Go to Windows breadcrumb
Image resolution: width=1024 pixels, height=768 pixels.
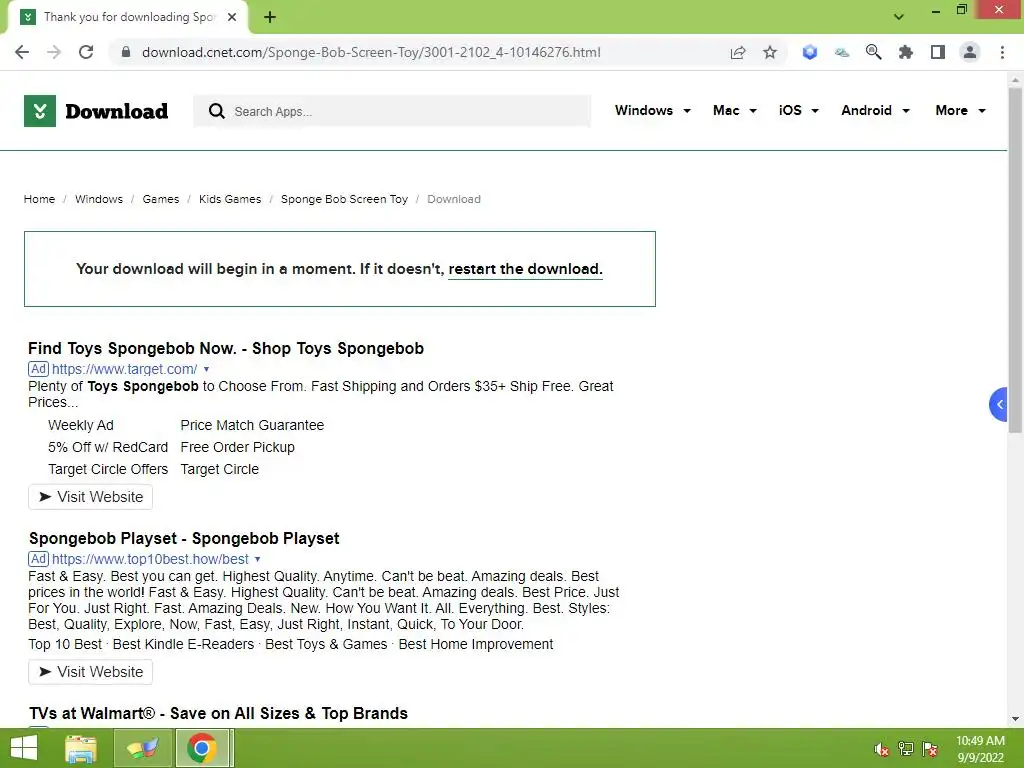tap(99, 199)
